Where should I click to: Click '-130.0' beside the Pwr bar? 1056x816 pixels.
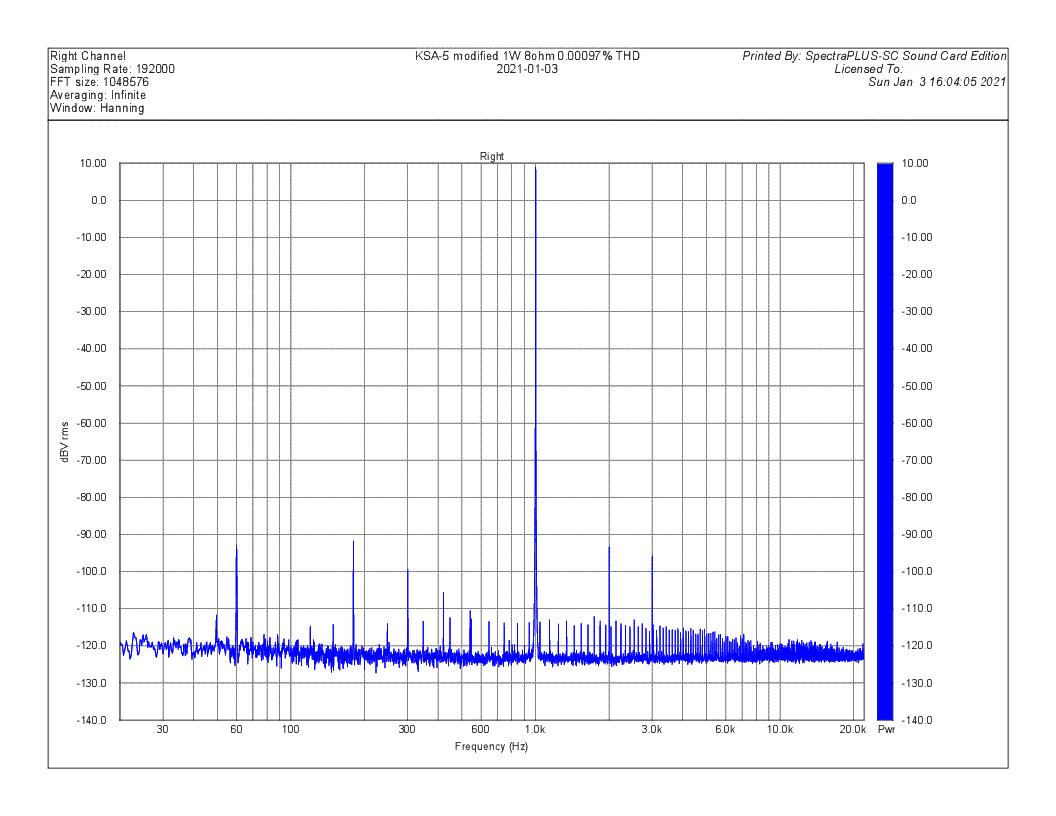[917, 683]
